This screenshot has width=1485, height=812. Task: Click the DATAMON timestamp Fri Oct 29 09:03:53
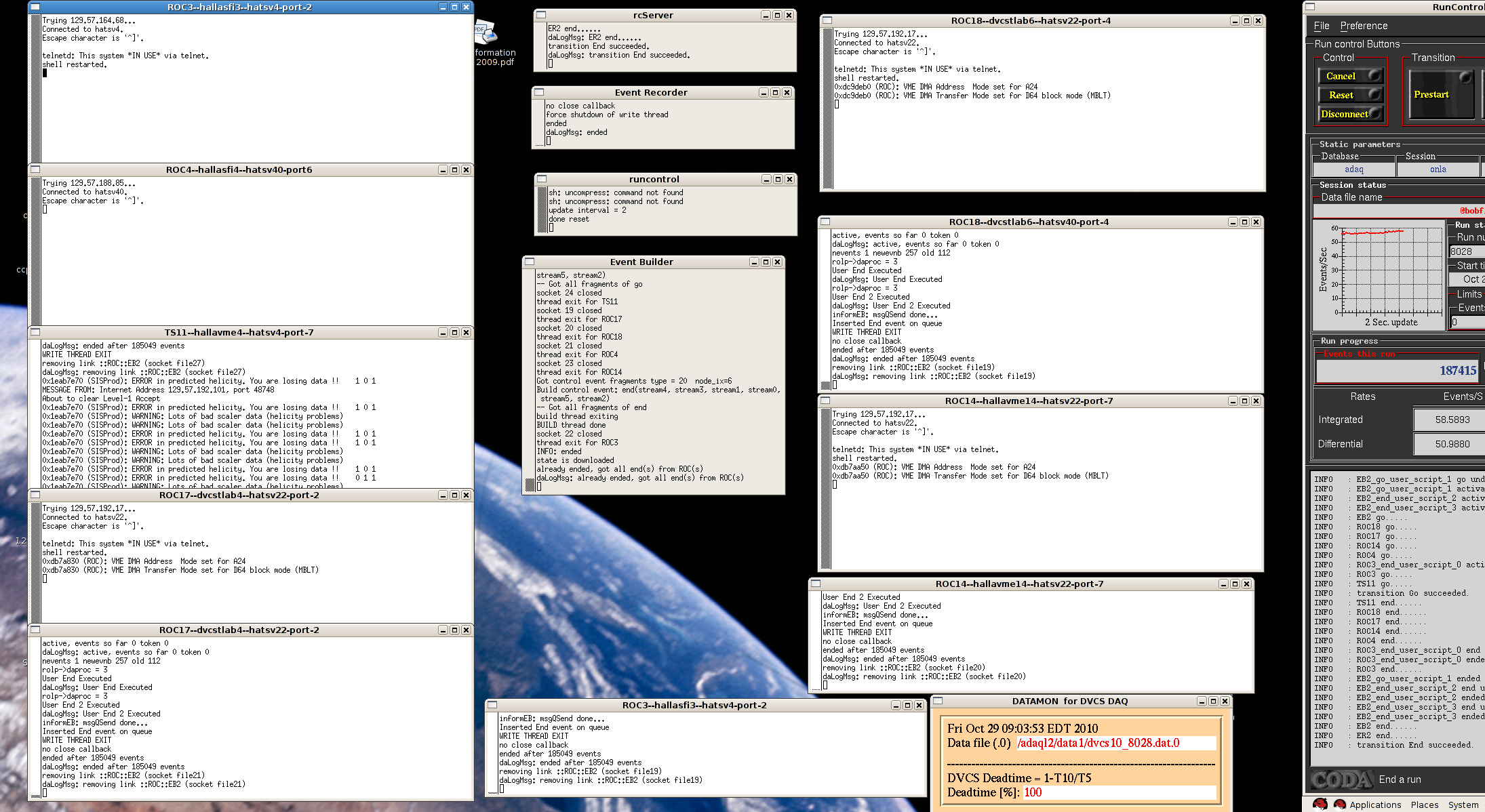[x=1023, y=729]
